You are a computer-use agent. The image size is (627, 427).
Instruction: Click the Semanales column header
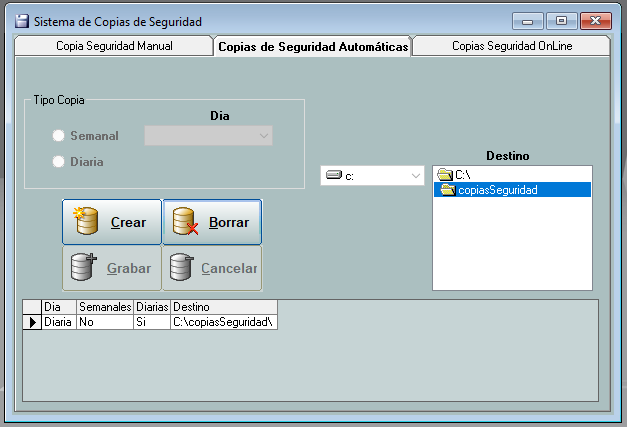105,307
